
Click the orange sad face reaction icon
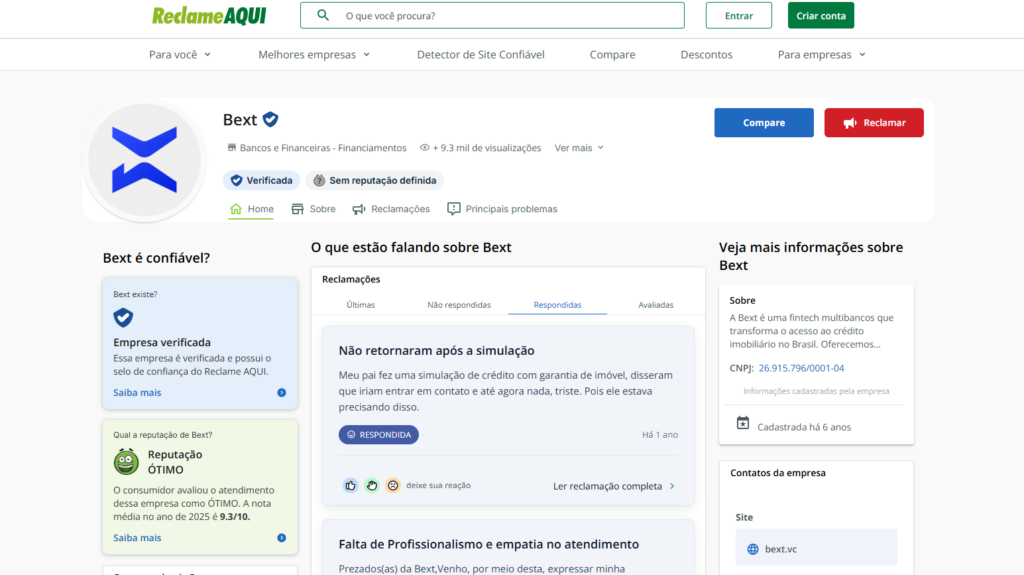point(392,485)
